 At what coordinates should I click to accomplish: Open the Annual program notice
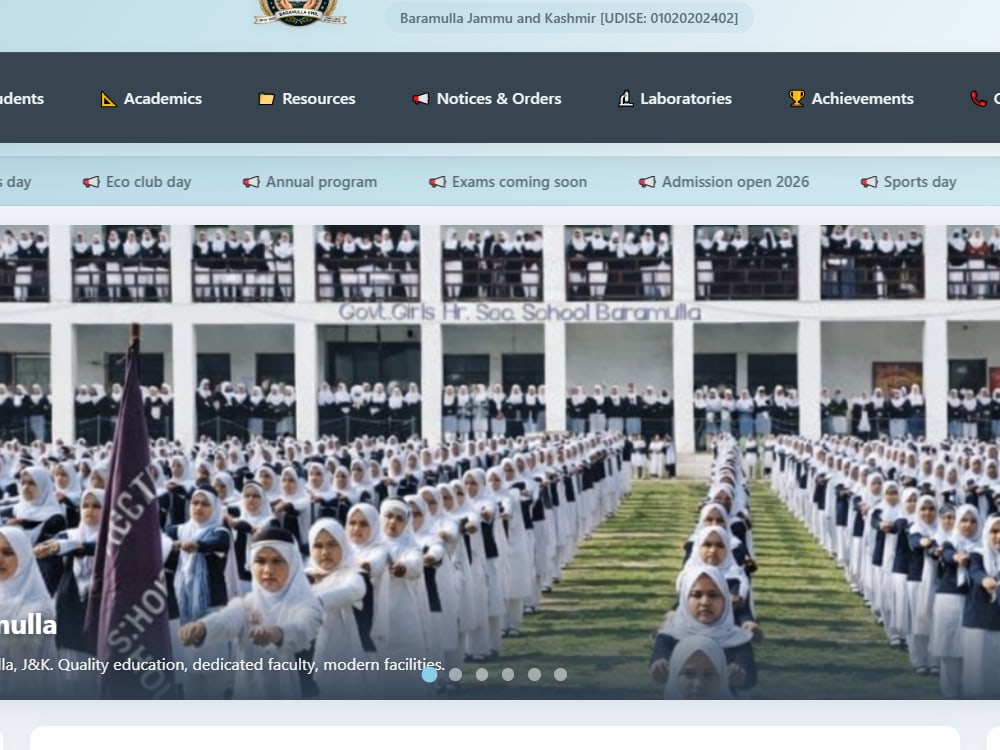310,182
